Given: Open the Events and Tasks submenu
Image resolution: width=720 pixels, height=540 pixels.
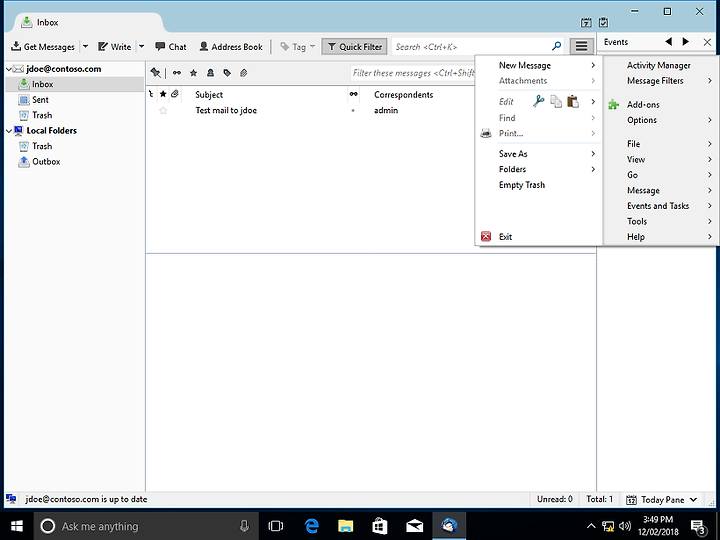Looking at the screenshot, I should point(660,206).
